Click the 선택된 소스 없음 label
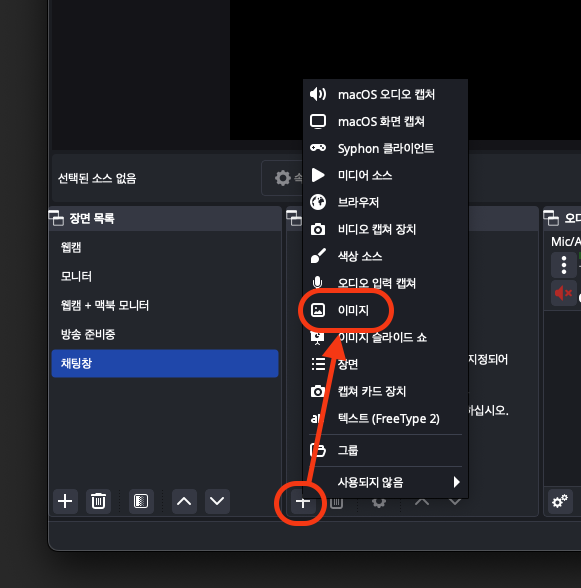581x588 pixels. click(97, 178)
